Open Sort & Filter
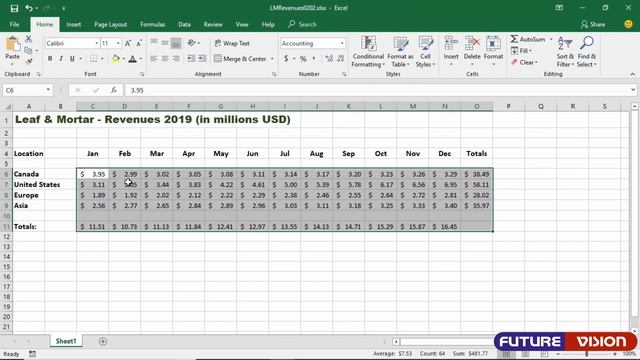This screenshot has width=640, height=360. coord(565,52)
